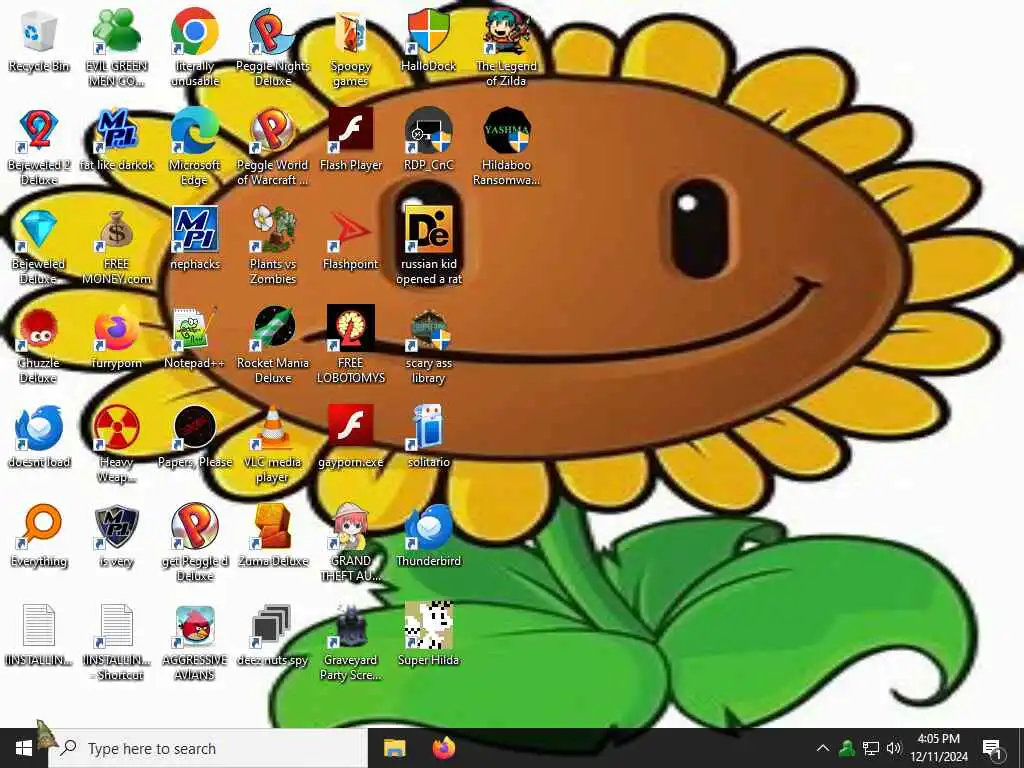Screen dimensions: 1024x768
Task: Click the deez nuts spy icon
Action: tap(272, 626)
